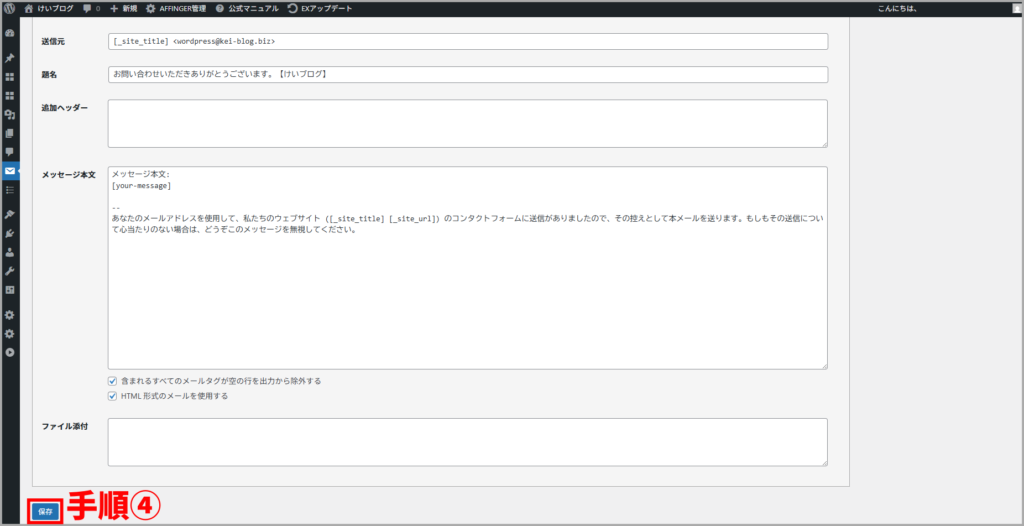Open AFFINGER管理 in the admin bar
This screenshot has height=526, width=1024.
(176, 8)
